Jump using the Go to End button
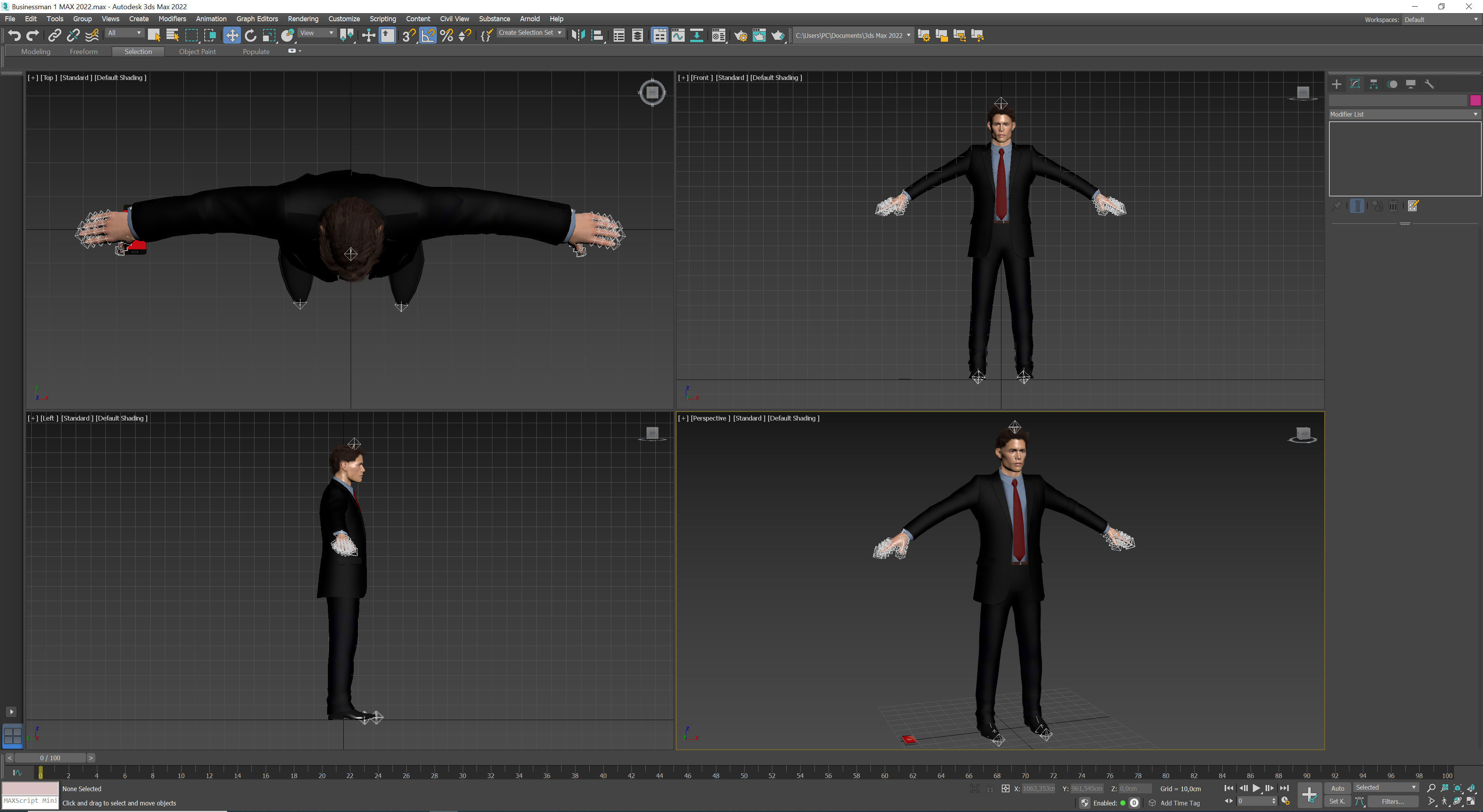 point(1284,788)
